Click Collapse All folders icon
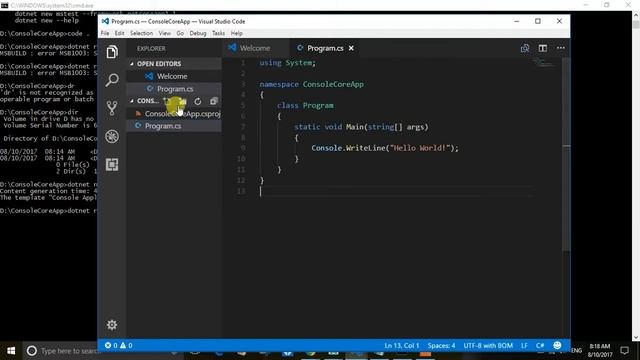 213,101
